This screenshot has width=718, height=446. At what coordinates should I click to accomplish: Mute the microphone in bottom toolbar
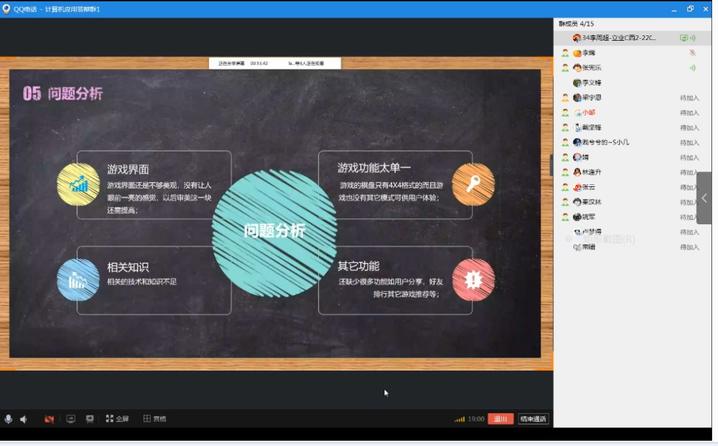pyautogui.click(x=9, y=419)
